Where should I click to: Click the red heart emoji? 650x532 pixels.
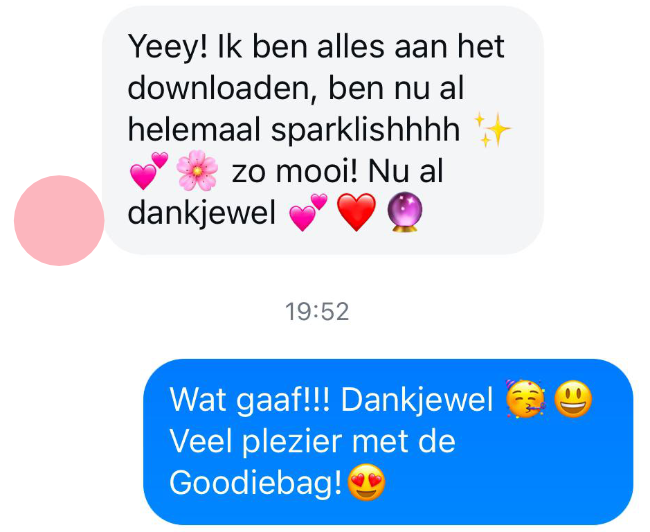coord(356,212)
